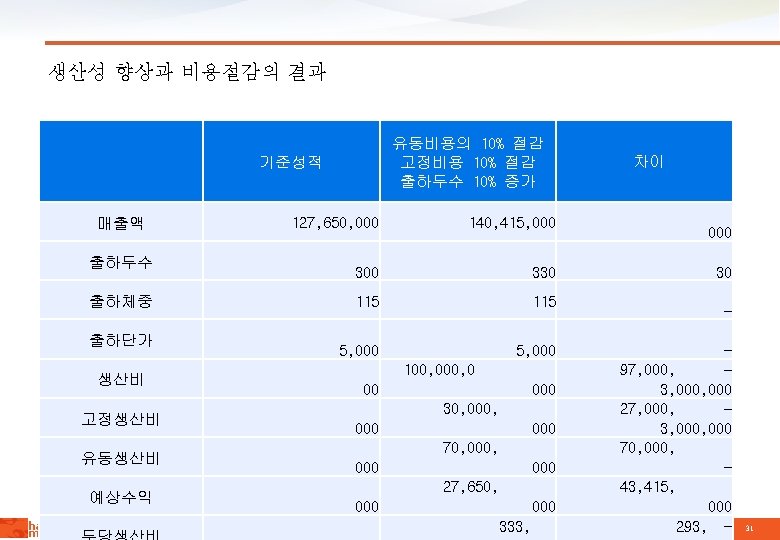Screen dimensions: 780x540
Task: Select 5,000 in the 10% 절감 column
Action: click(x=536, y=351)
